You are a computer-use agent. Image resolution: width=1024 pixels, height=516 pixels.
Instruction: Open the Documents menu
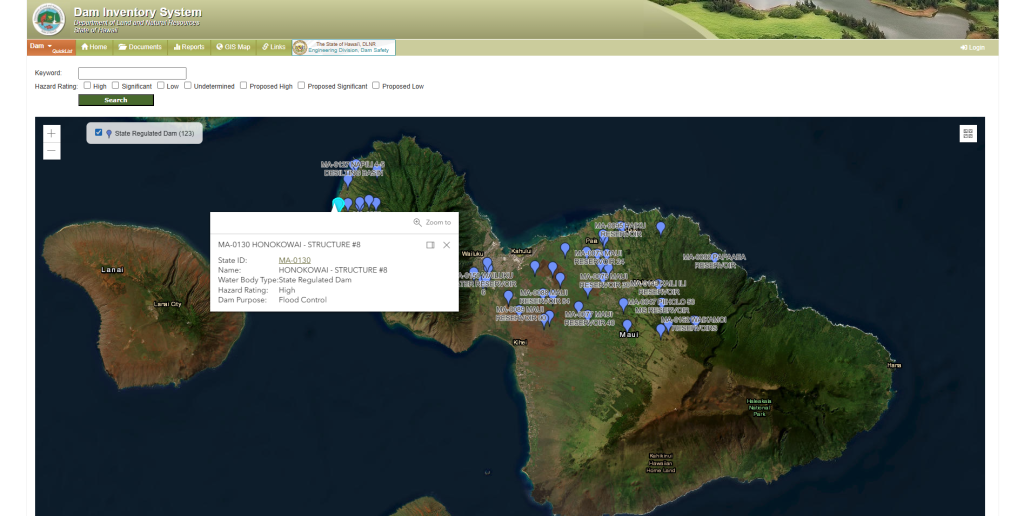[x=140, y=47]
